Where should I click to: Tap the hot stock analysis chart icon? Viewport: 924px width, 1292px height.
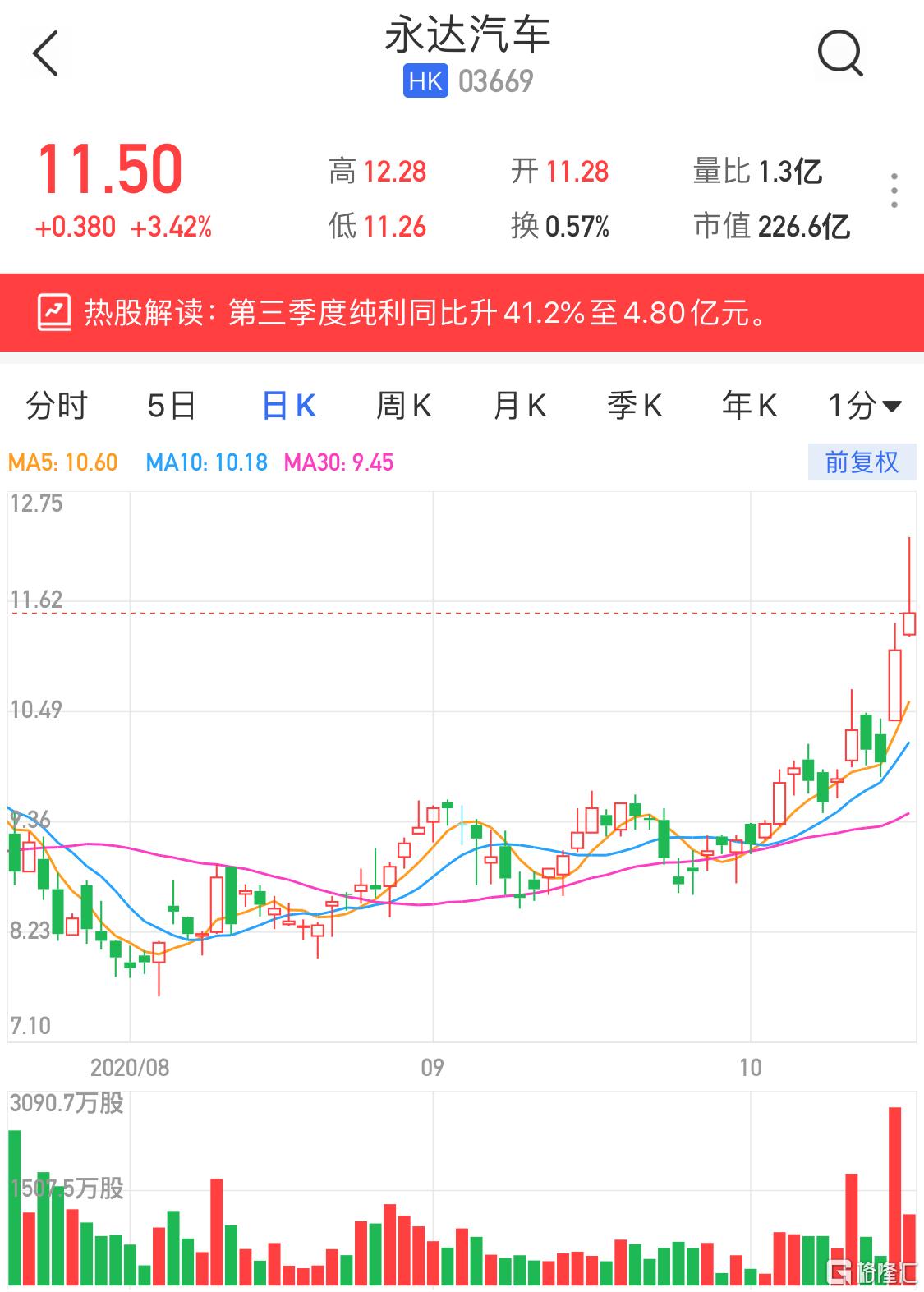[x=55, y=313]
